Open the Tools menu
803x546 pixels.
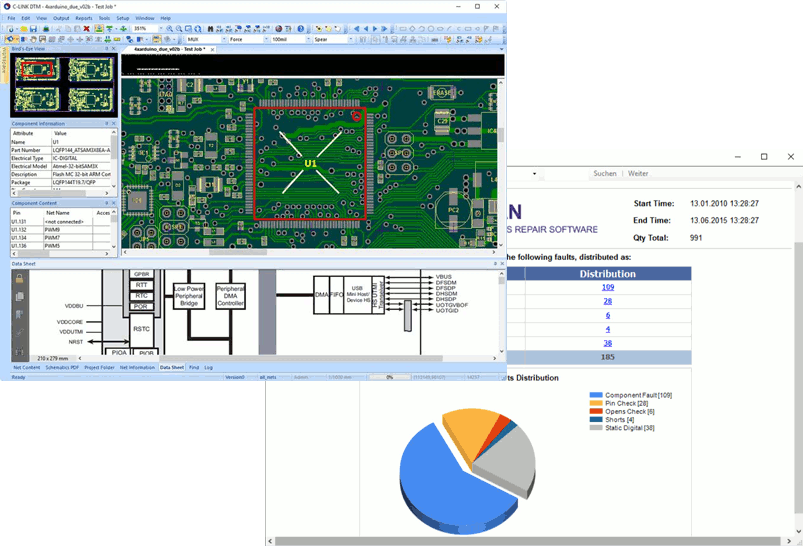(x=104, y=18)
